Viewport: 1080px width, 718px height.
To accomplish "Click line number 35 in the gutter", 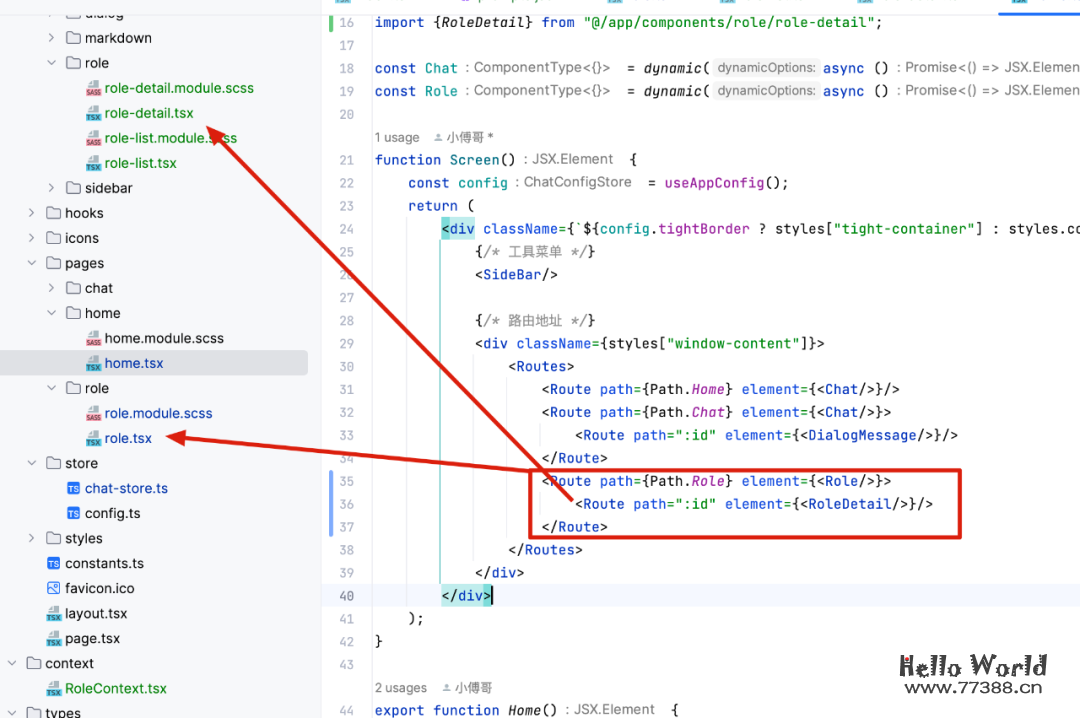I will 346,481.
